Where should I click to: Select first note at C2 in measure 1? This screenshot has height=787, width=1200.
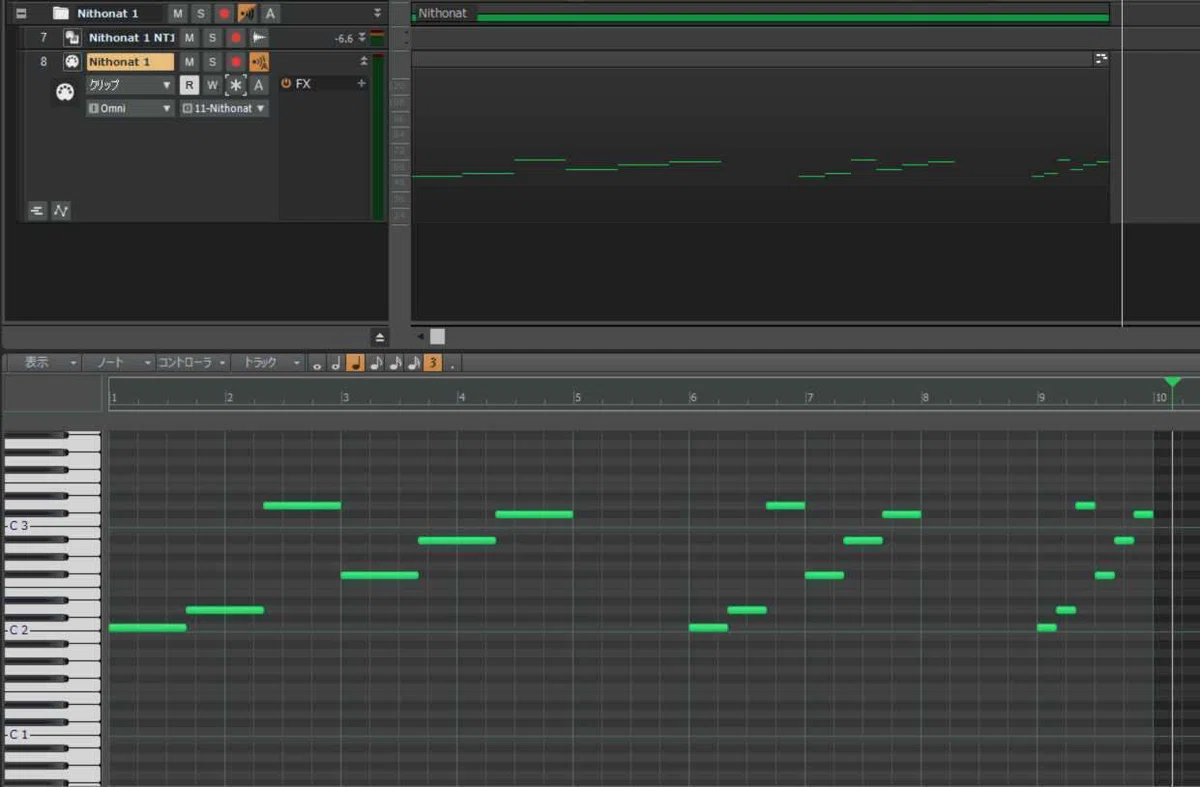(x=147, y=628)
